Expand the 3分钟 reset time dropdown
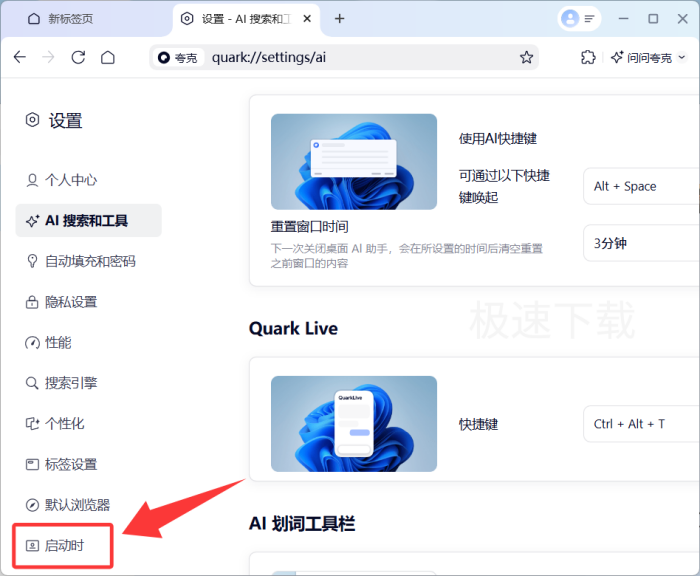Screen dimensions: 700x576 click(x=640, y=243)
